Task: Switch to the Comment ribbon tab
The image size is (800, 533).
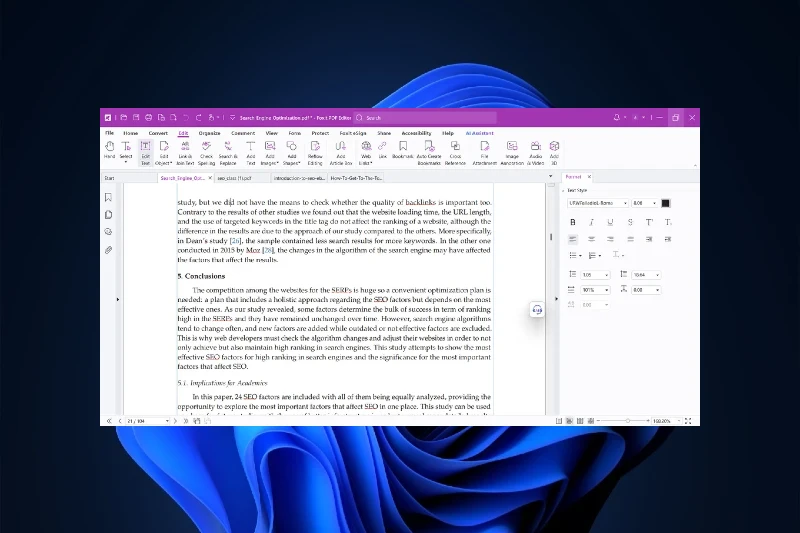Action: (x=243, y=133)
